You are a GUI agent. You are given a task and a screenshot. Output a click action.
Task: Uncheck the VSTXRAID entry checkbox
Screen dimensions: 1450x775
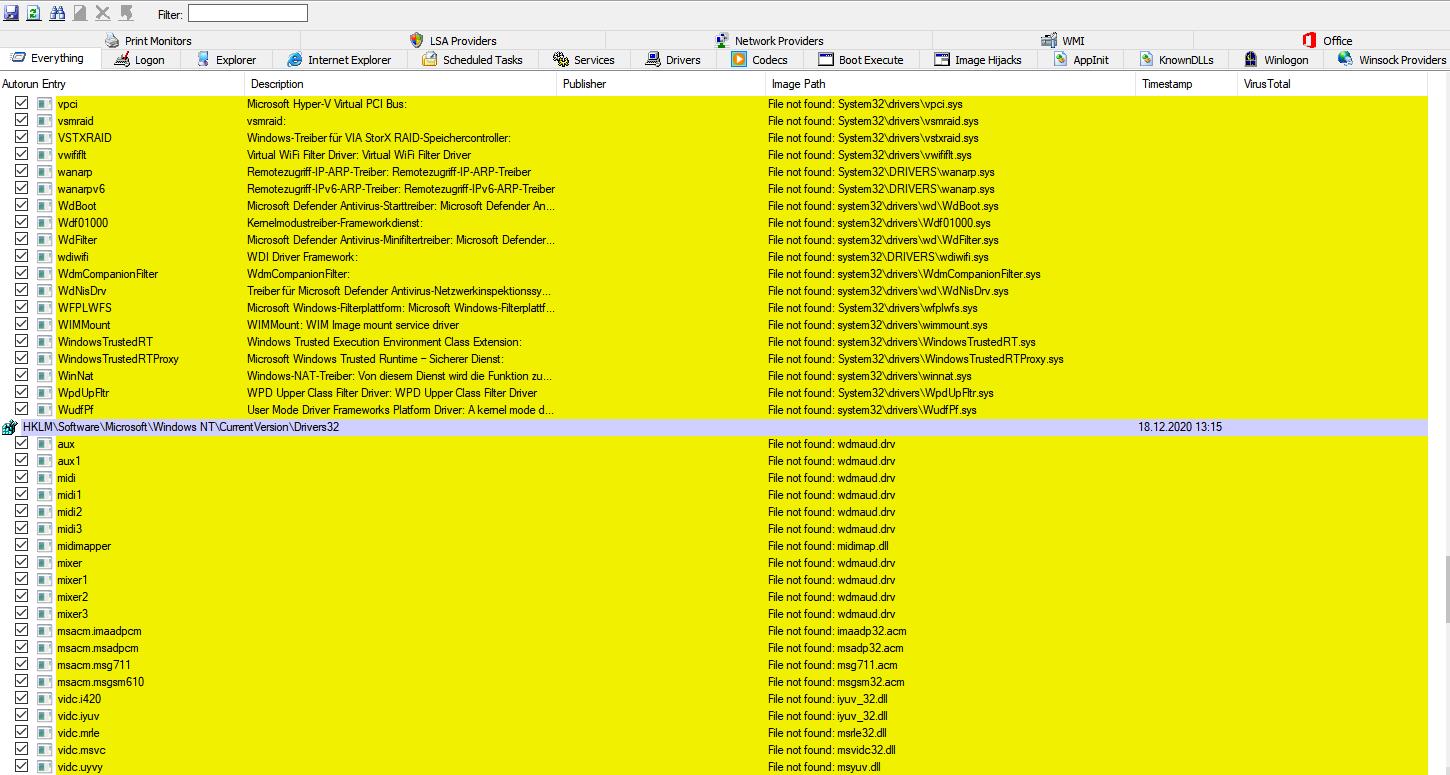pos(21,138)
